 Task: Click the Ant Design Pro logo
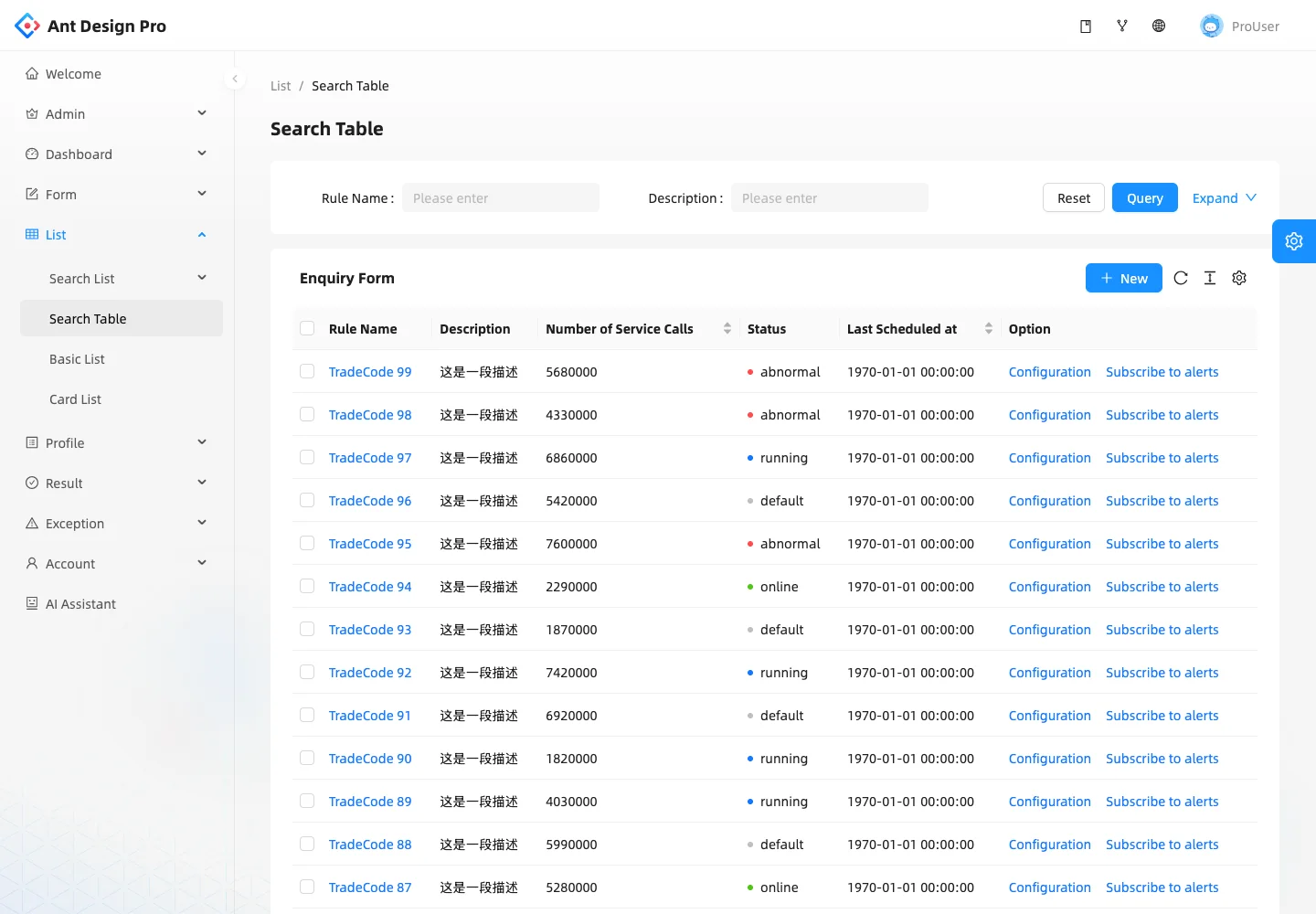(x=27, y=26)
